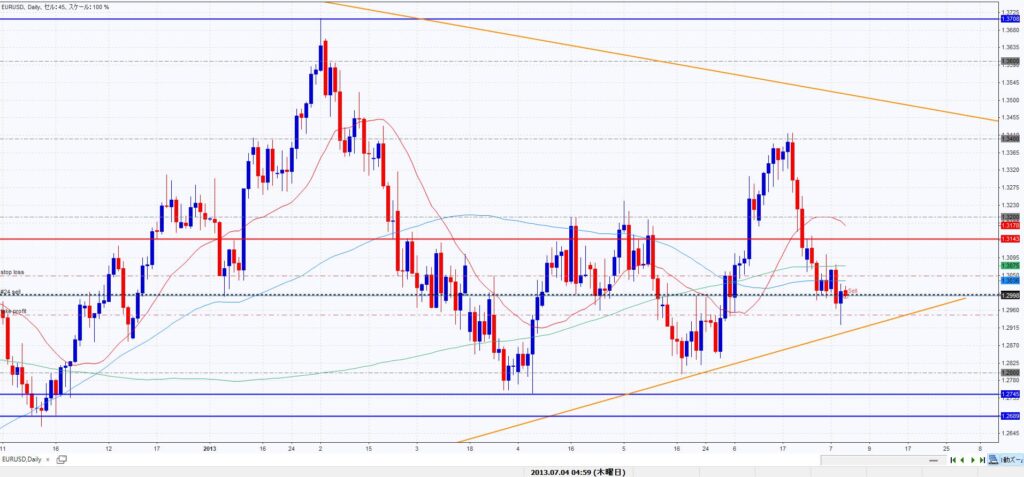Select the blue 1.3708 price label

point(1010,19)
